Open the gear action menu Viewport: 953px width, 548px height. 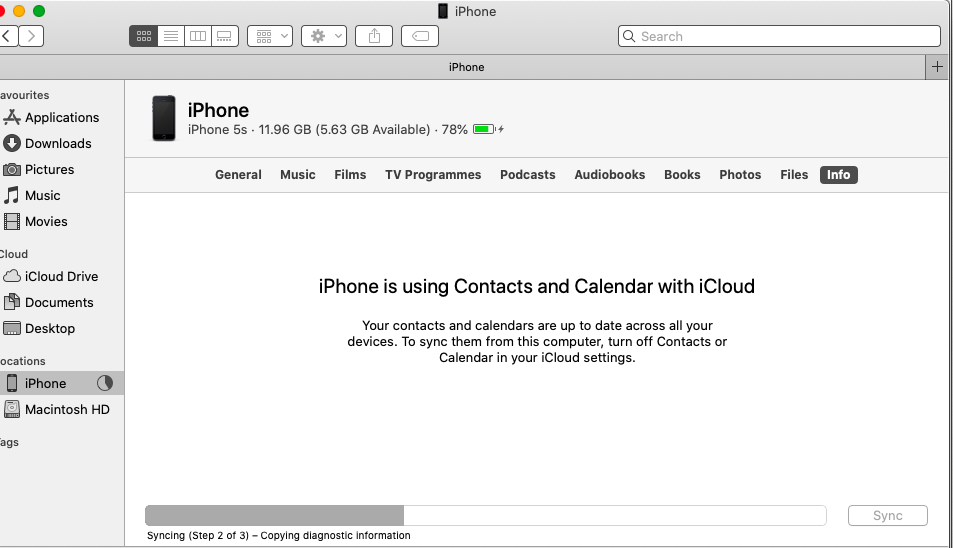324,36
